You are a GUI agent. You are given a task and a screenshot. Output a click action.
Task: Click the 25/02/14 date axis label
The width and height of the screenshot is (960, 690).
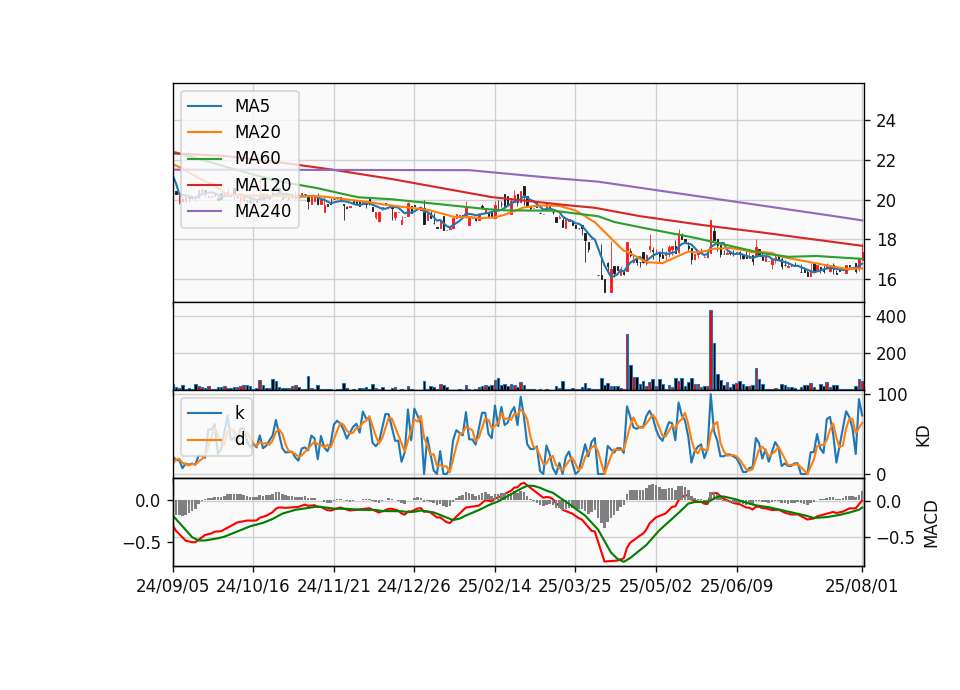click(x=495, y=586)
